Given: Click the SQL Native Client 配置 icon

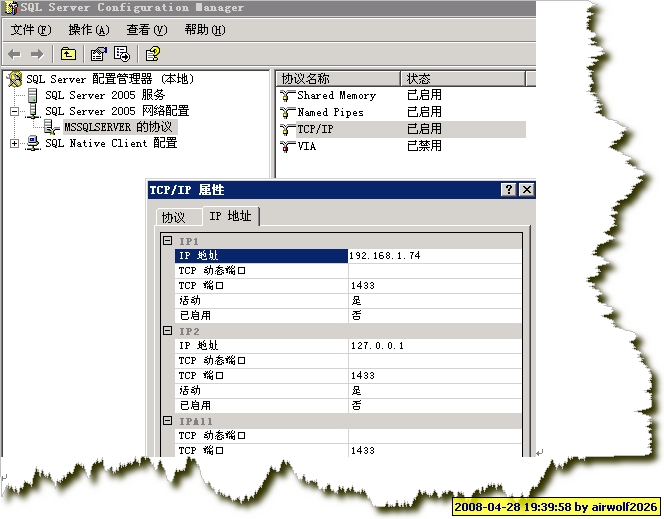Looking at the screenshot, I should 33,143.
